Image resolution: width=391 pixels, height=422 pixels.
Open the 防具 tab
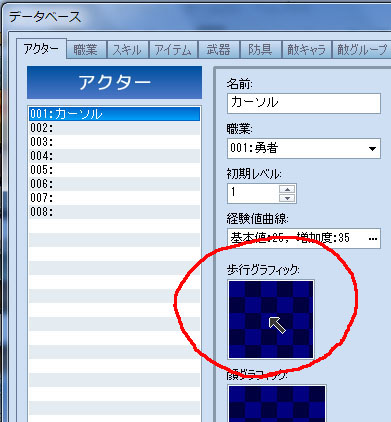[x=260, y=50]
